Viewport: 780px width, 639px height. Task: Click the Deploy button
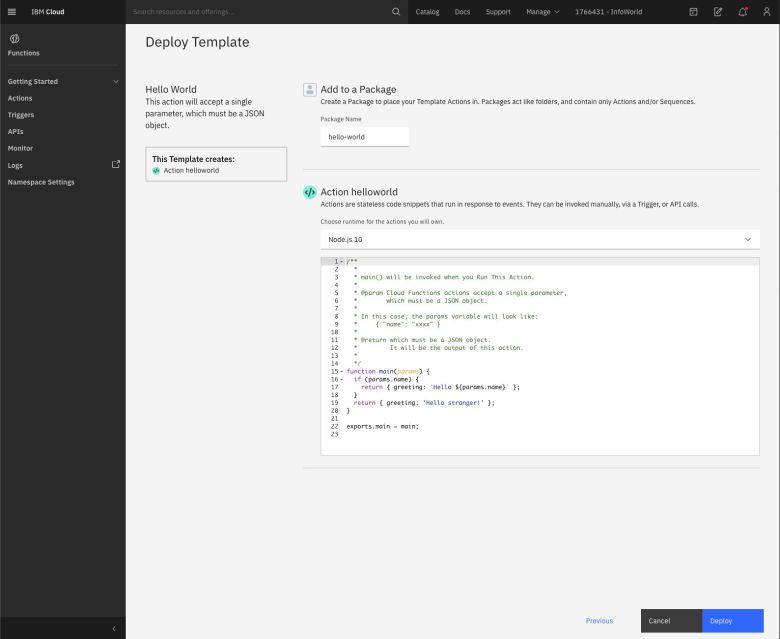click(x=732, y=621)
